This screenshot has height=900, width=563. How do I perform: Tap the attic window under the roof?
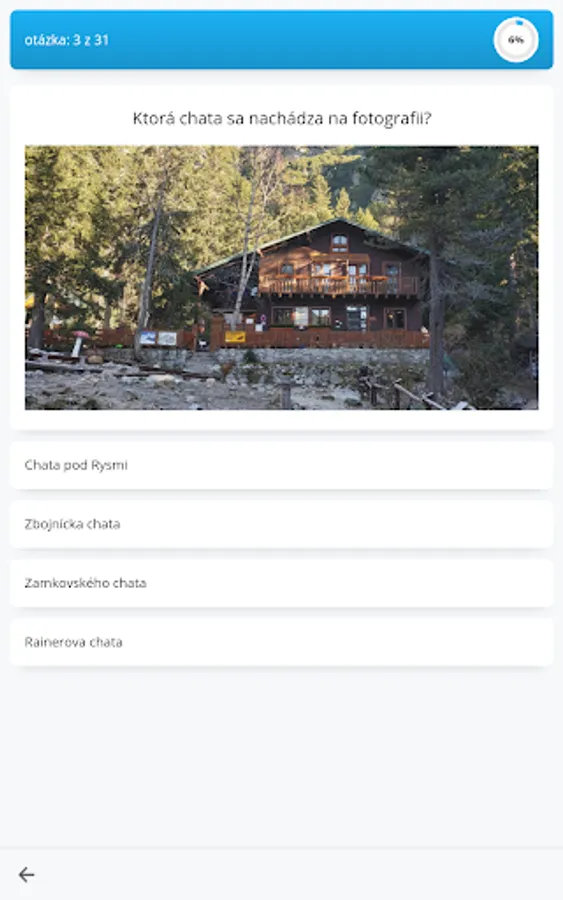pos(340,242)
